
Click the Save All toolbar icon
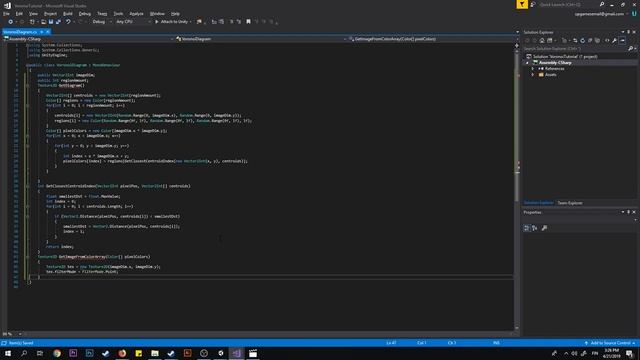pyautogui.click(x=58, y=22)
